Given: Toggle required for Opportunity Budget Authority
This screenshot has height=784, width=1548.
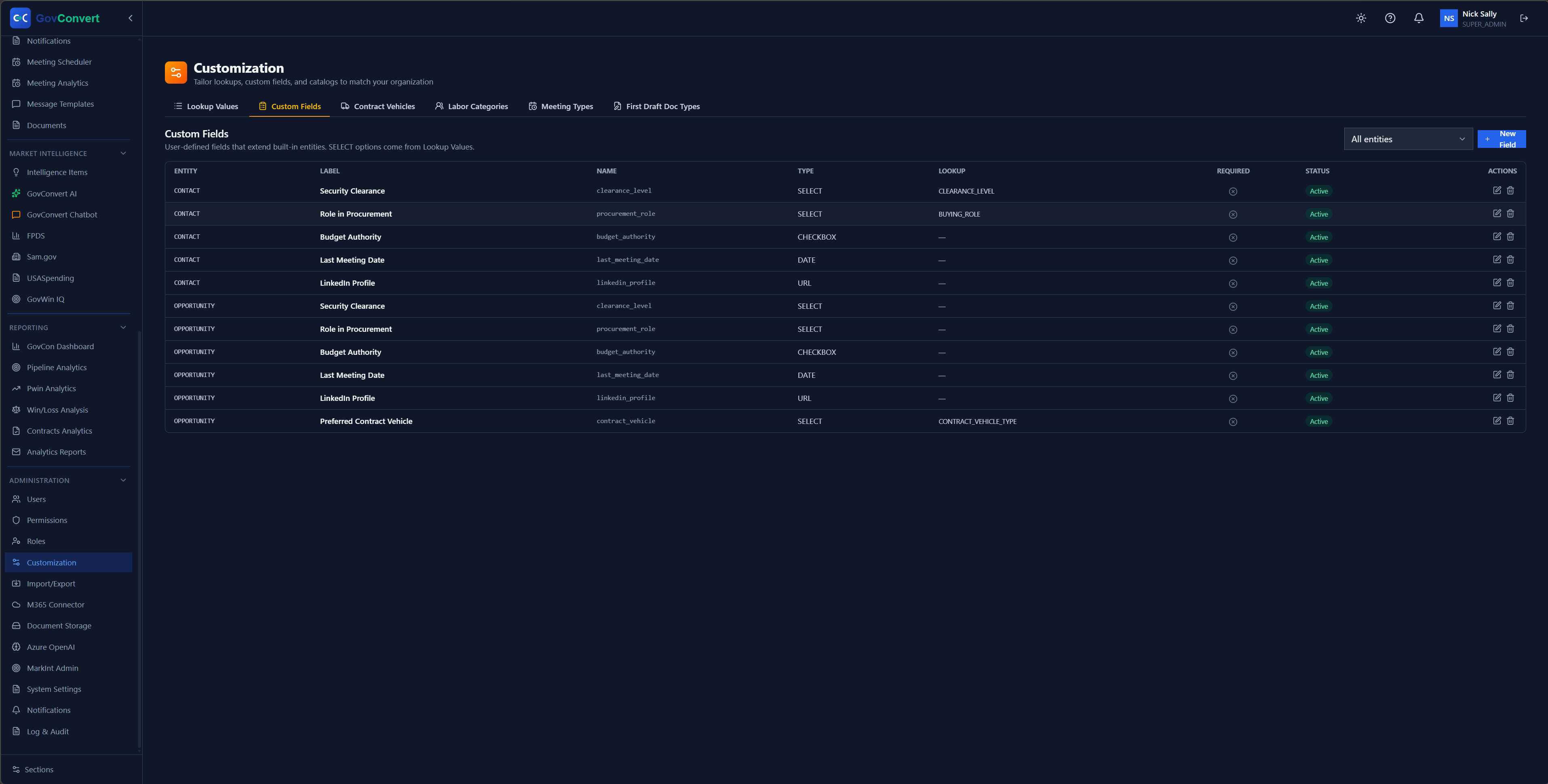Looking at the screenshot, I should pos(1233,353).
